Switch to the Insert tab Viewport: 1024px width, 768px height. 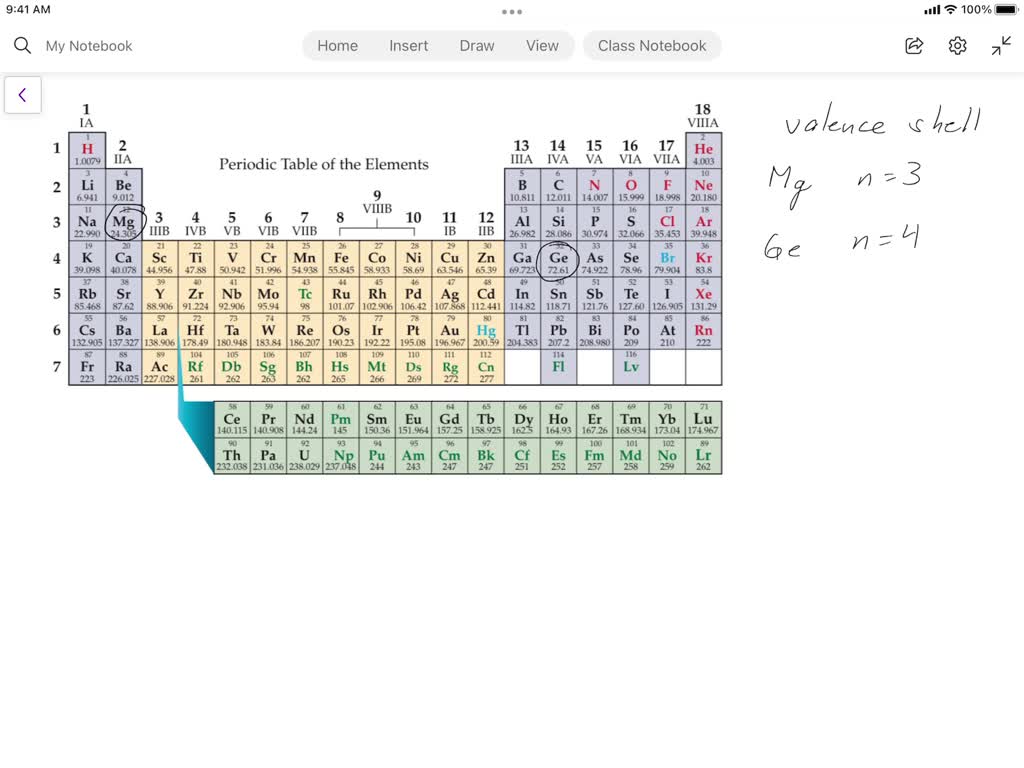[409, 45]
